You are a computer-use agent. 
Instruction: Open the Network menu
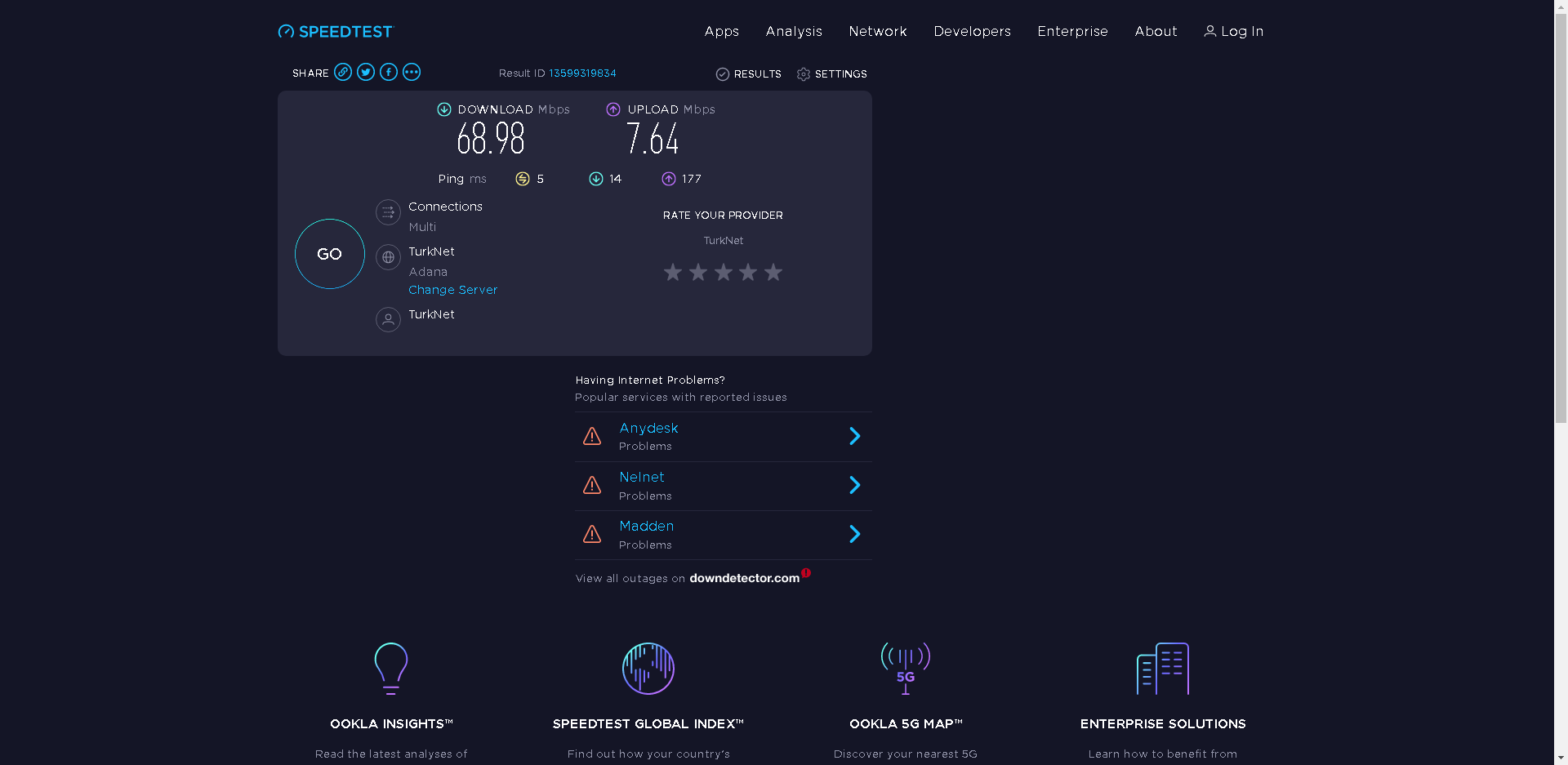(x=878, y=31)
